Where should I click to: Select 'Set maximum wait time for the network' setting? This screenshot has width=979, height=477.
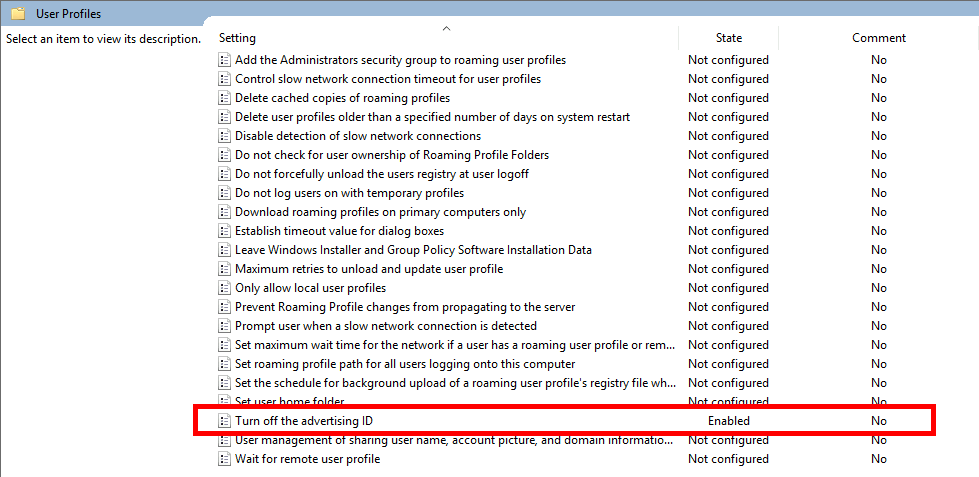pyautogui.click(x=455, y=345)
